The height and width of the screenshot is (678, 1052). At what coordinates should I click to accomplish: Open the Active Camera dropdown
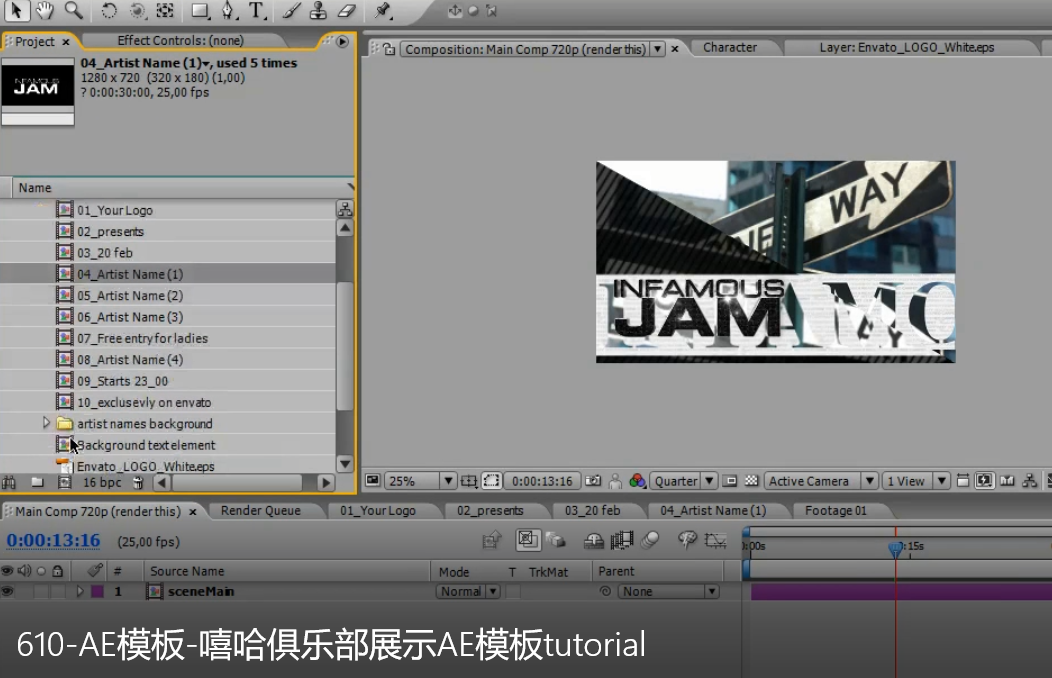tap(869, 481)
